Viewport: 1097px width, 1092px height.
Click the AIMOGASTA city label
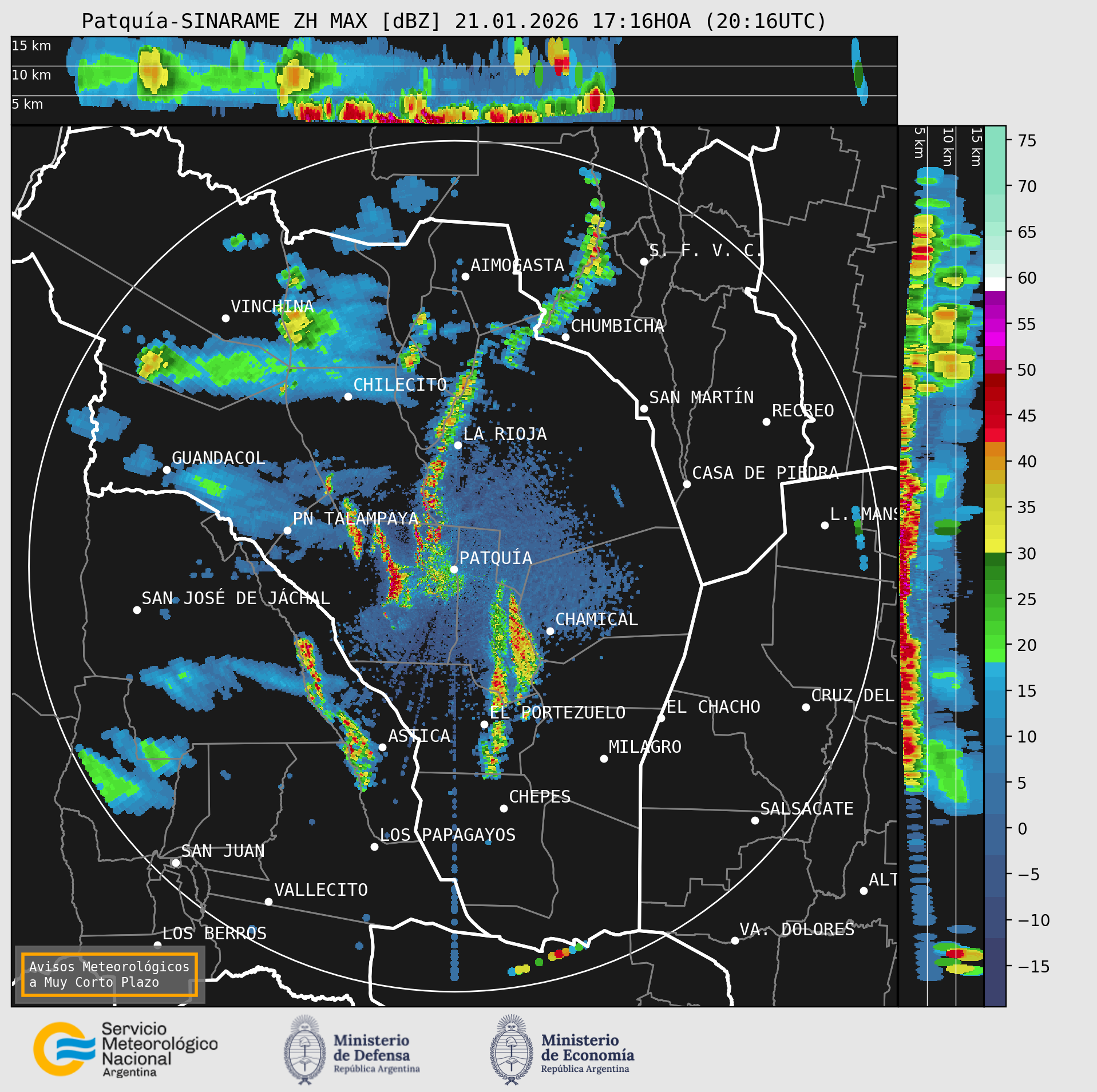(517, 265)
